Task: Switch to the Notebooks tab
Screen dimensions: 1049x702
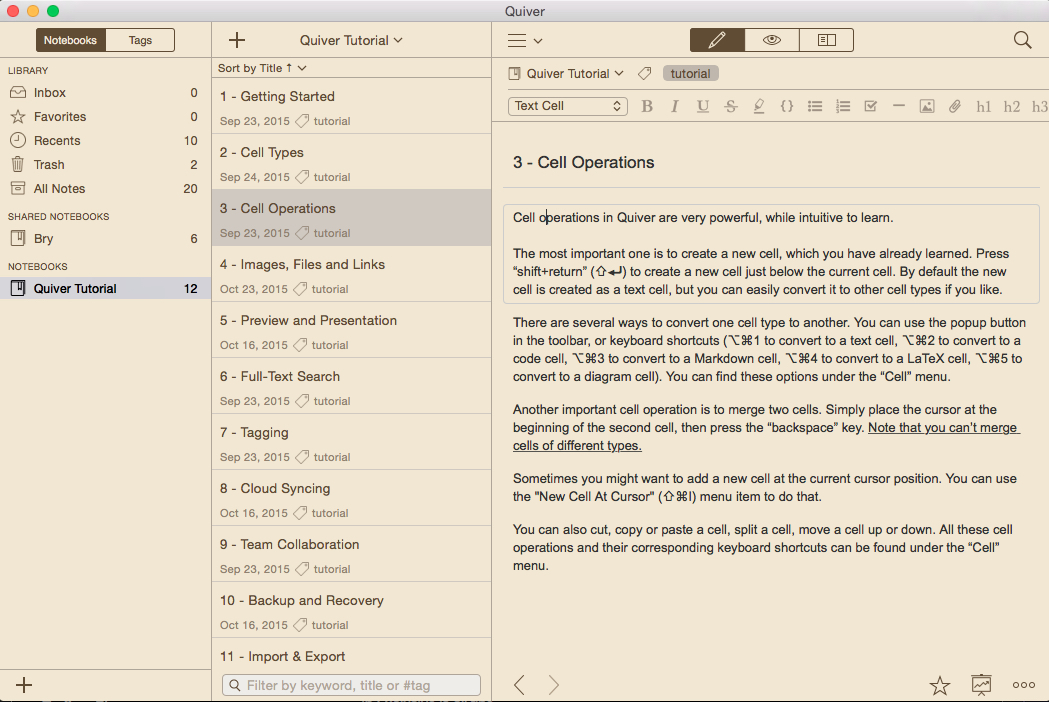Action: click(70, 40)
